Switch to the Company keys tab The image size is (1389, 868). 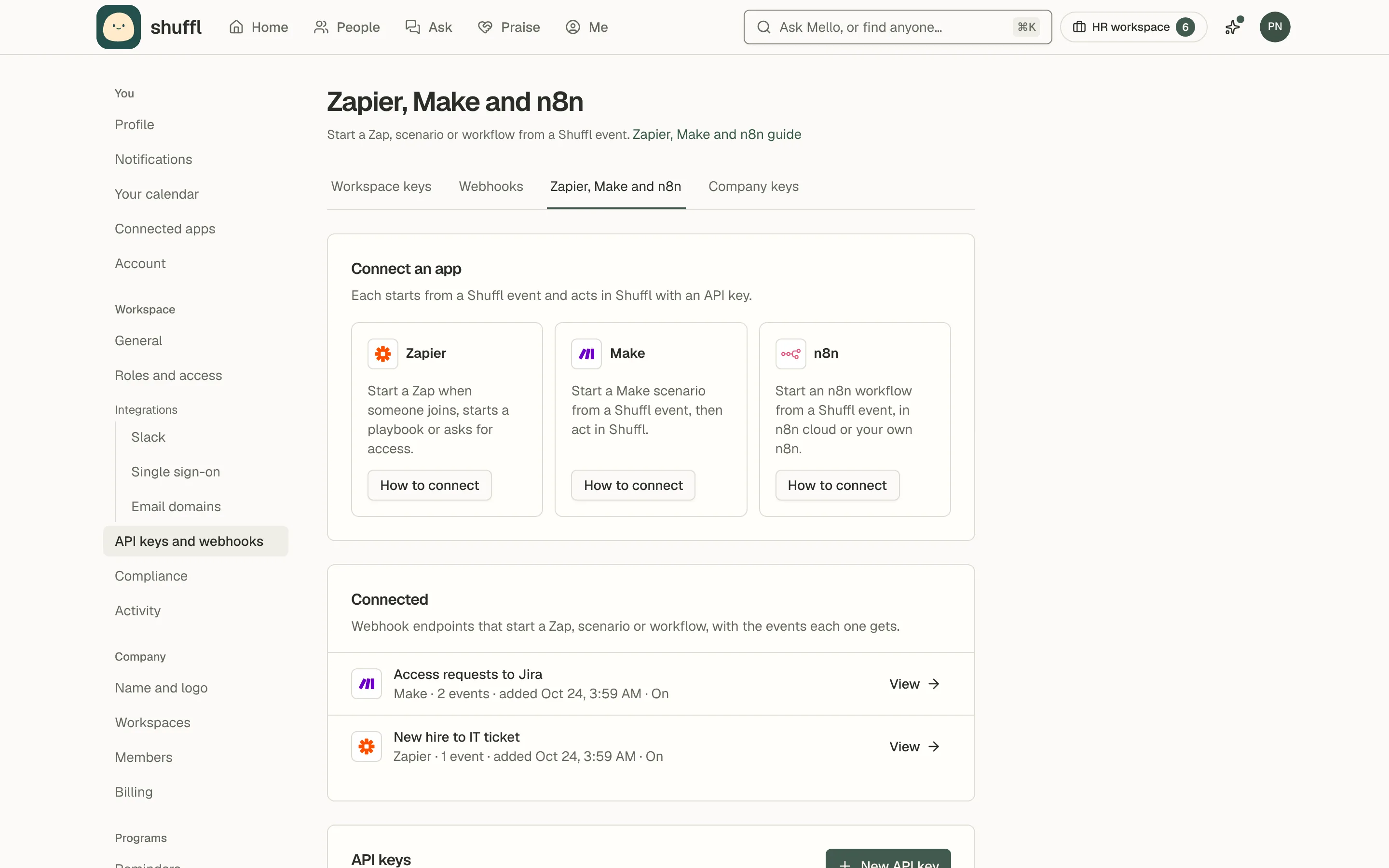753,187
